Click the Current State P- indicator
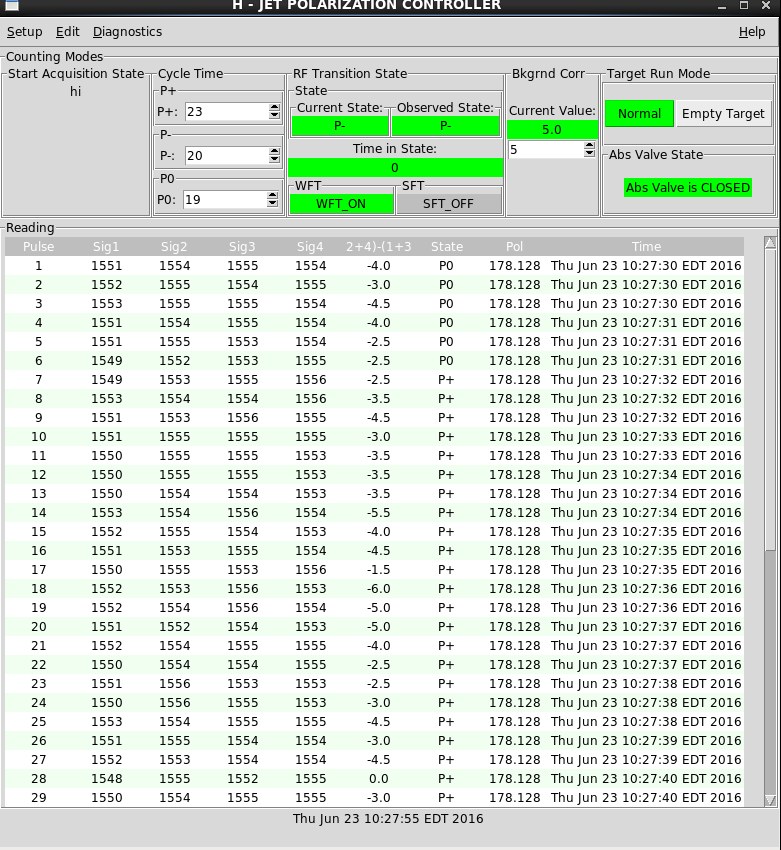This screenshot has height=850, width=781. 340,126
